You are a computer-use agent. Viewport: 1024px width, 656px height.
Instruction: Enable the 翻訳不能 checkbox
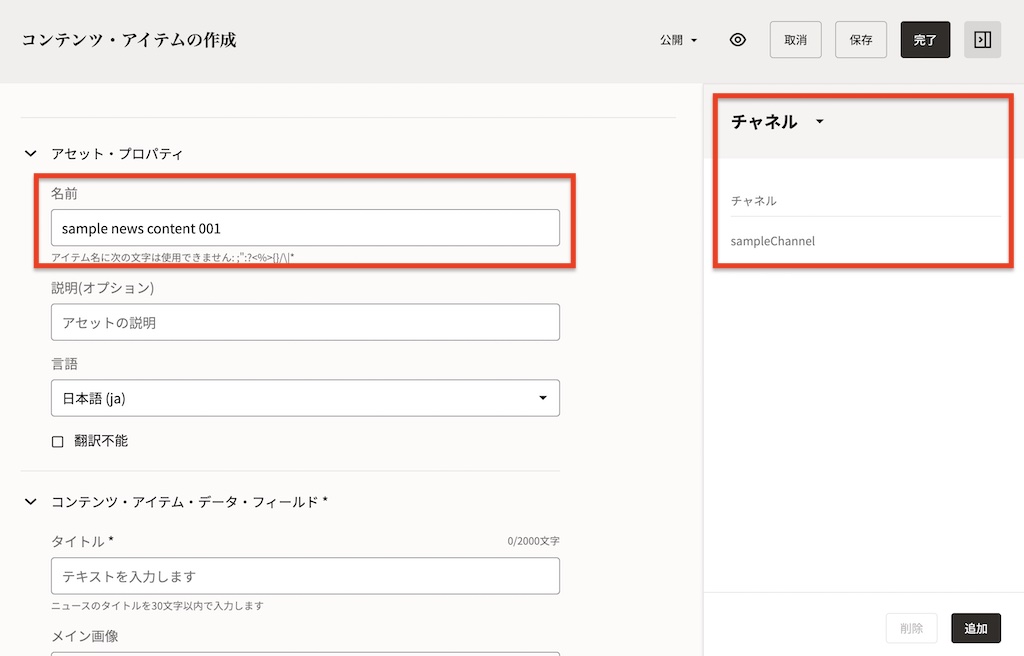(58, 441)
